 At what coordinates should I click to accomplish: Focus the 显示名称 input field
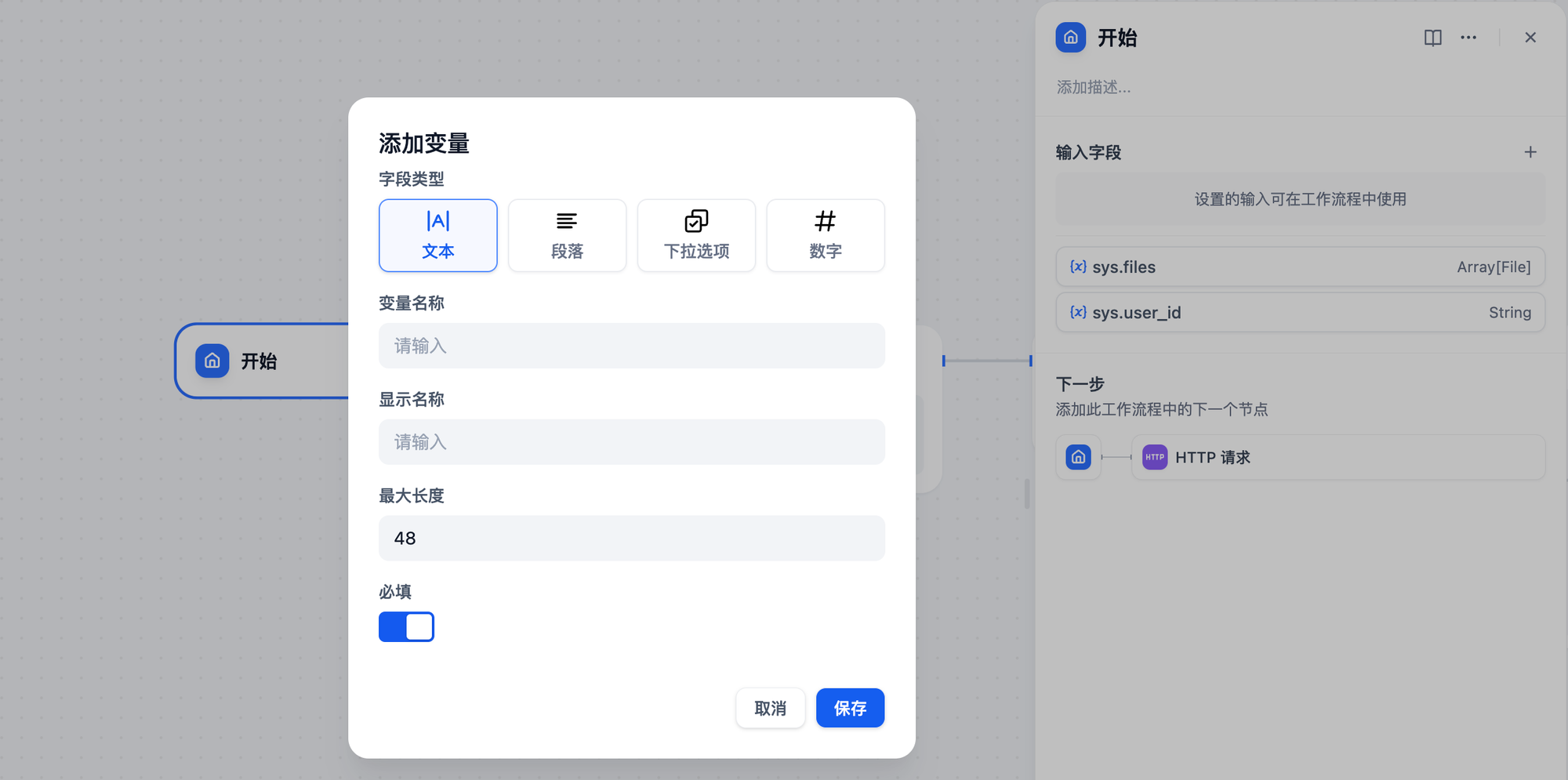(632, 442)
